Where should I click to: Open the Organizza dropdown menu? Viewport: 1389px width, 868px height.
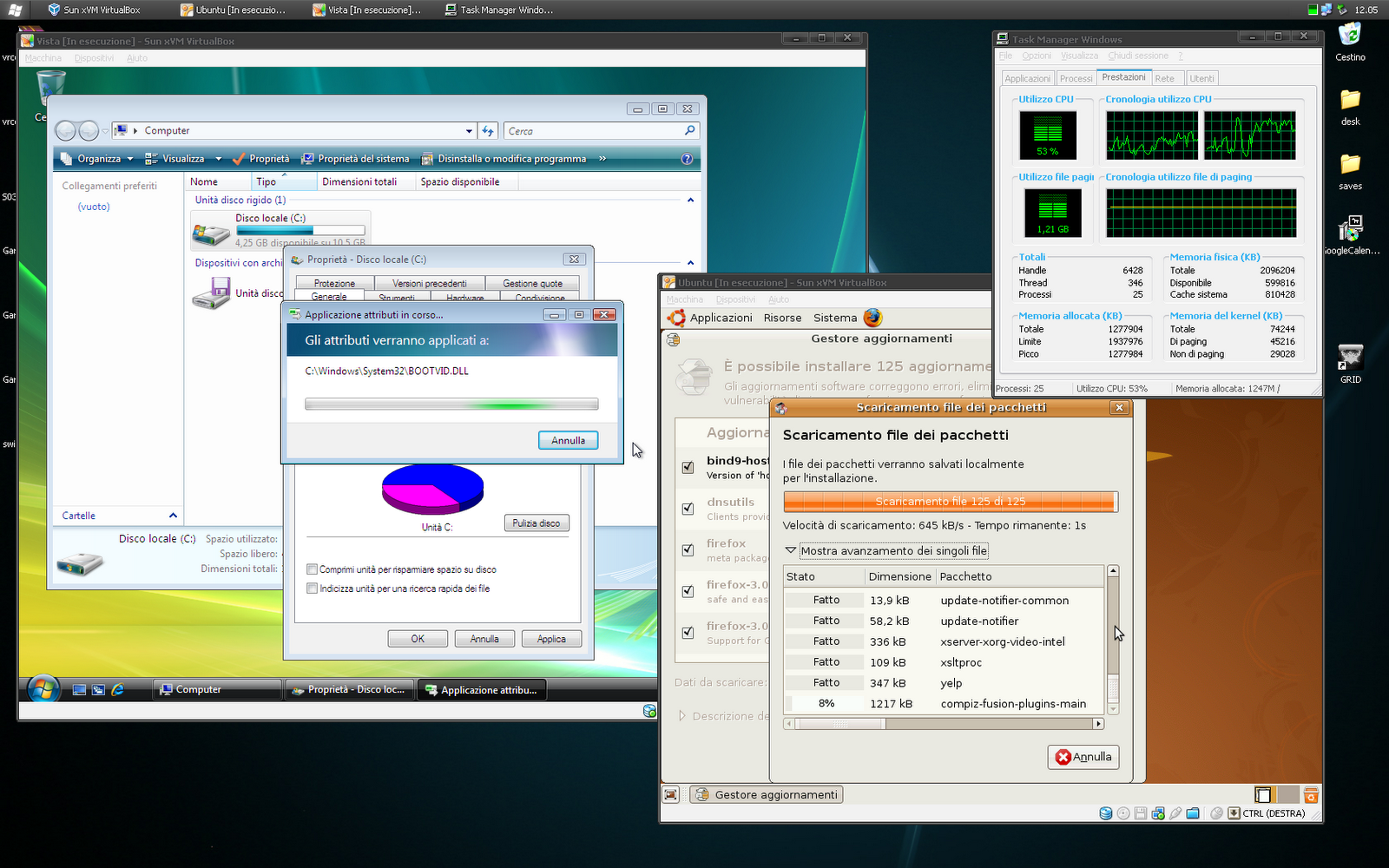pos(98,159)
